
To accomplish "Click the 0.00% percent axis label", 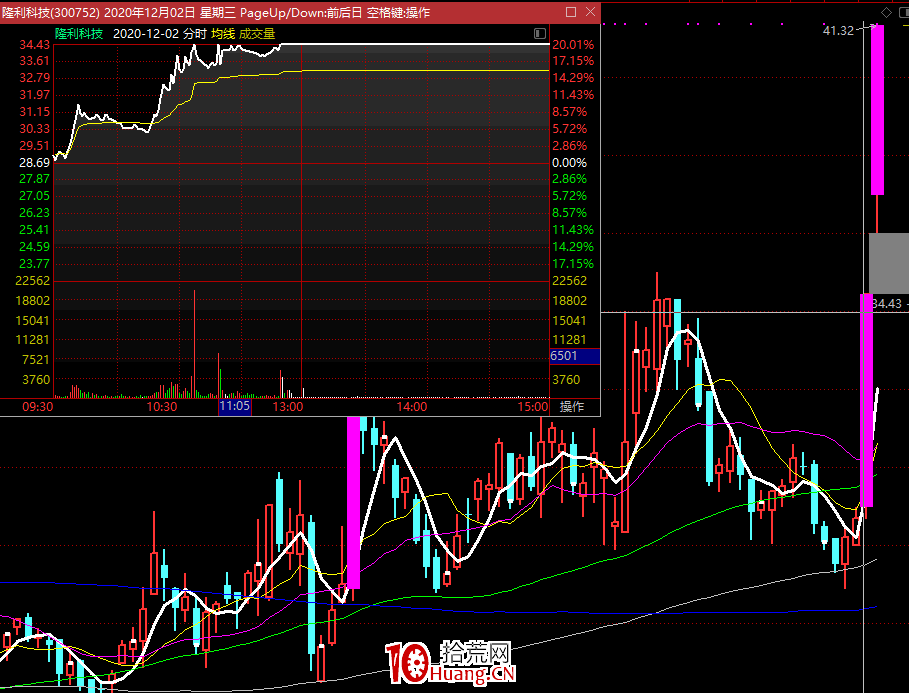I will [569, 162].
